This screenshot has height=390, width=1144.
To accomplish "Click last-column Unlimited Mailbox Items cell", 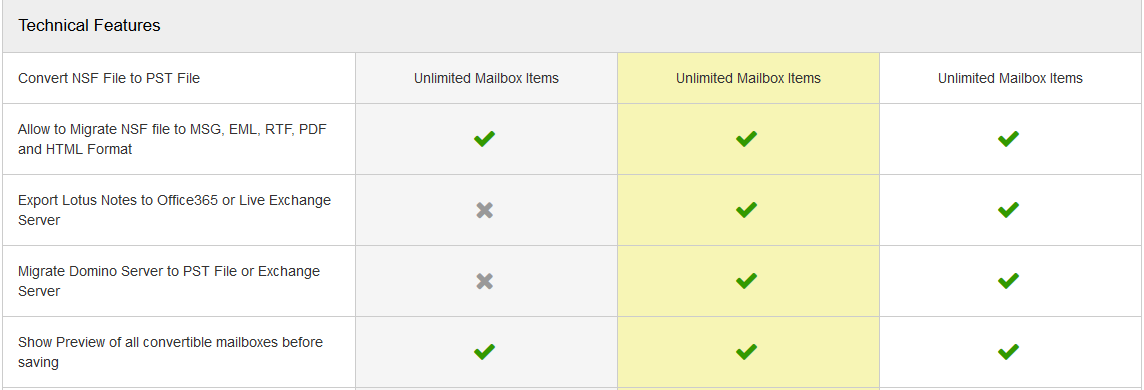I will coord(1010,78).
